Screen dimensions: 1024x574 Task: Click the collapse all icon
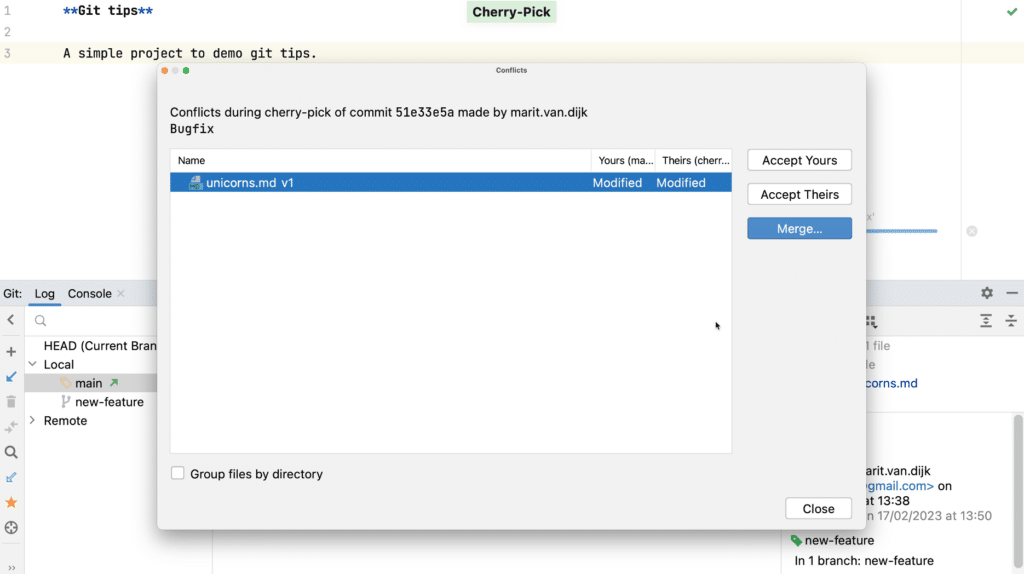[x=1011, y=321]
